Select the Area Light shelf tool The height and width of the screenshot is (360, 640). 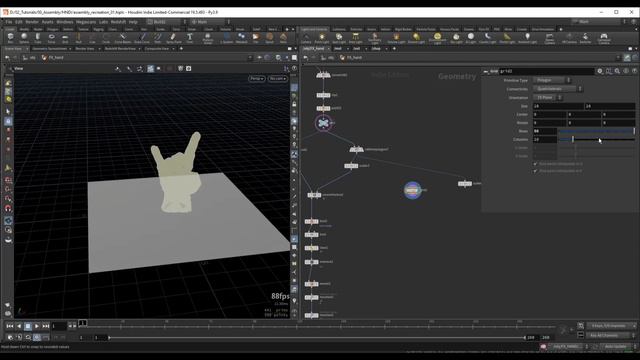click(356, 38)
